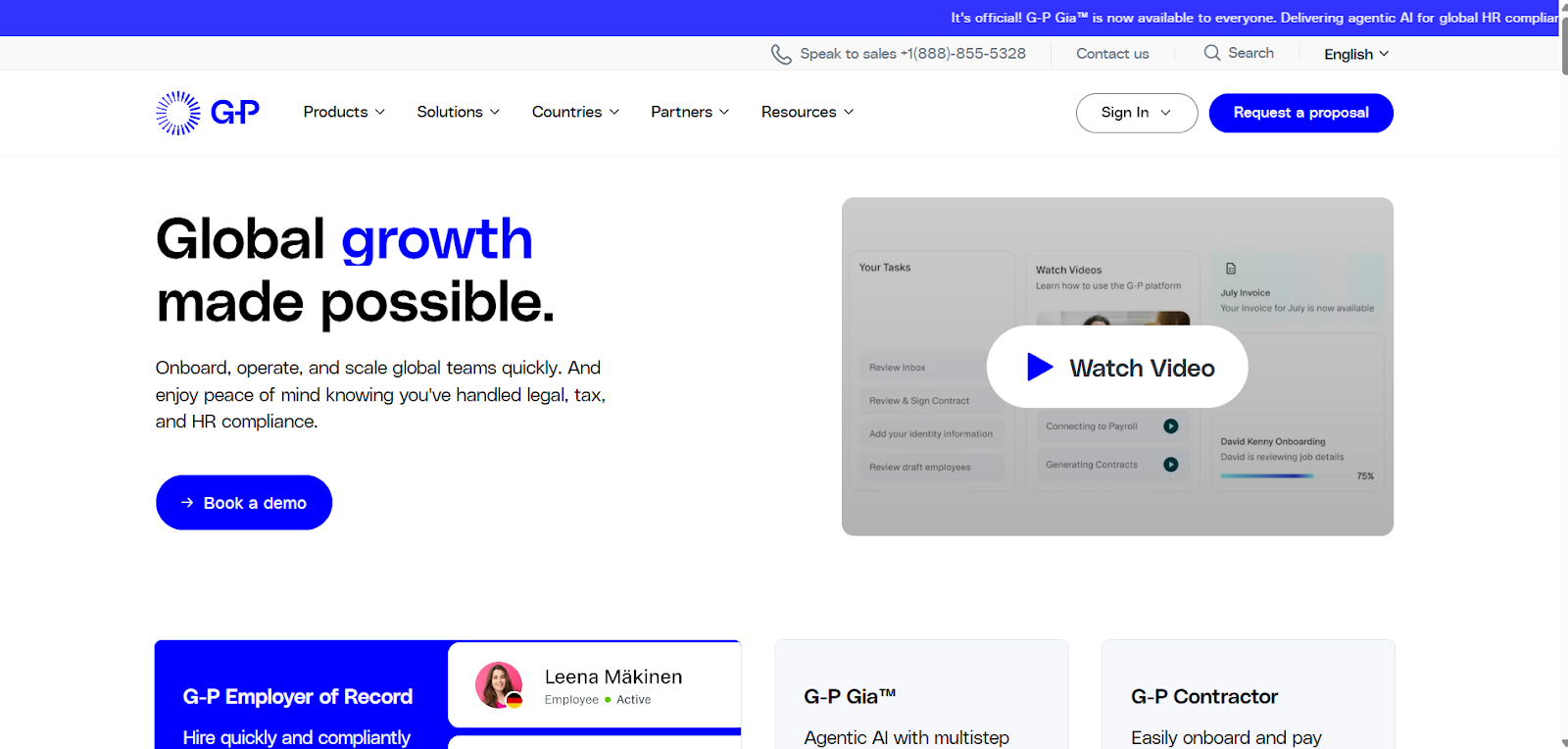The width and height of the screenshot is (1568, 749).
Task: Click the 75% progress value
Action: pyautogui.click(x=1365, y=476)
